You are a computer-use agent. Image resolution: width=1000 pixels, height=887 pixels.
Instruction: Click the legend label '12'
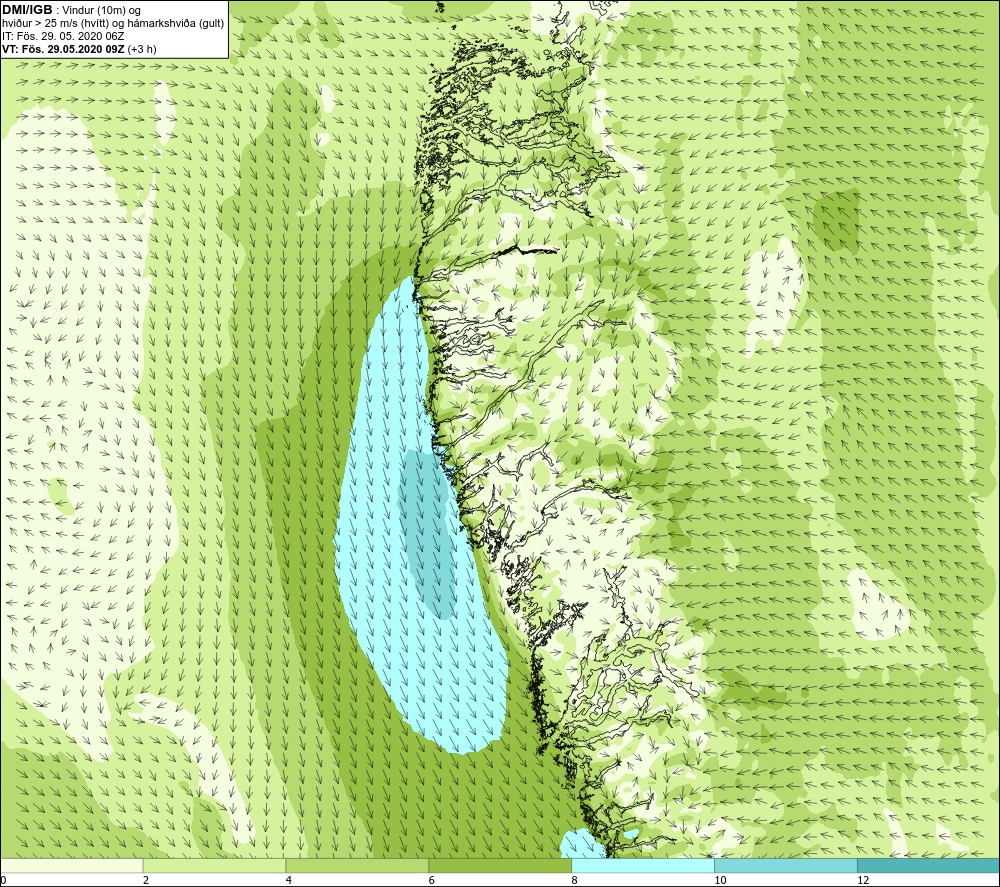pos(863,881)
